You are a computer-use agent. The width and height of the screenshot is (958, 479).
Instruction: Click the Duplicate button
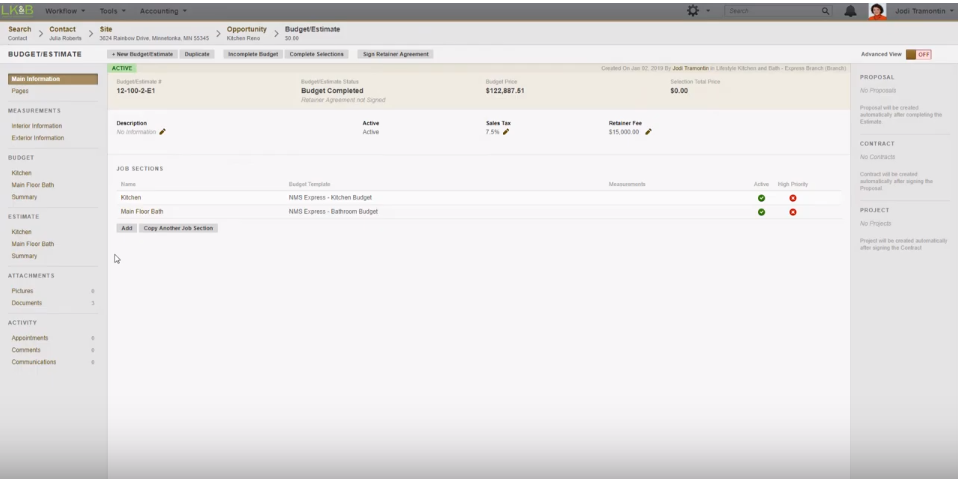point(196,54)
